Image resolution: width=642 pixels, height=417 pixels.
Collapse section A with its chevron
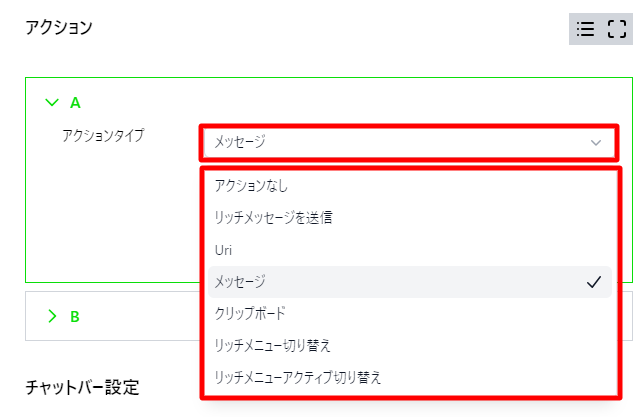(52, 102)
